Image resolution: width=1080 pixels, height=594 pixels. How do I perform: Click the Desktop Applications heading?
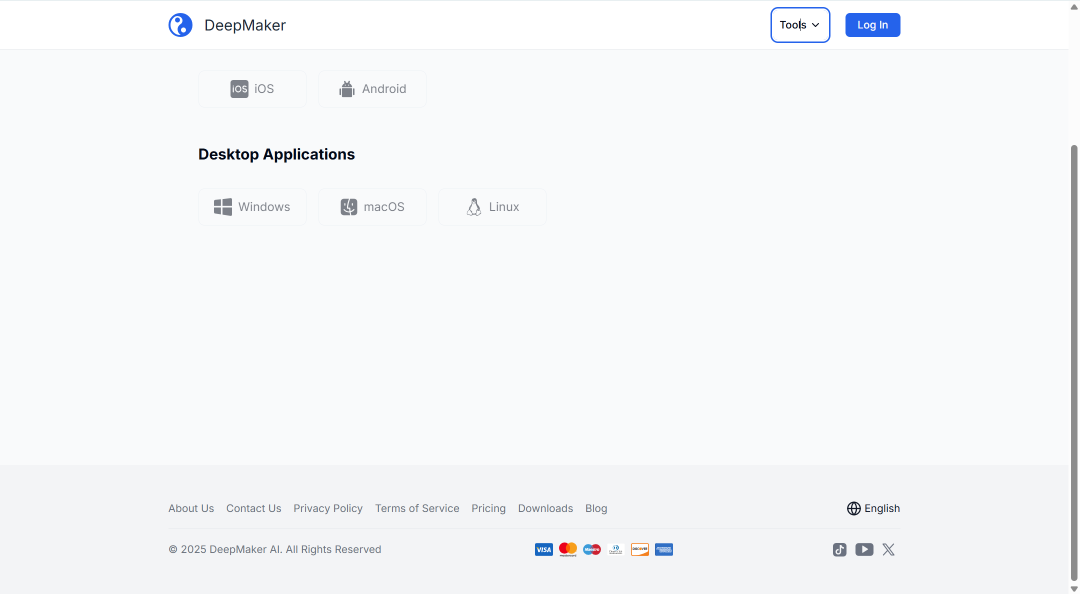tap(276, 154)
